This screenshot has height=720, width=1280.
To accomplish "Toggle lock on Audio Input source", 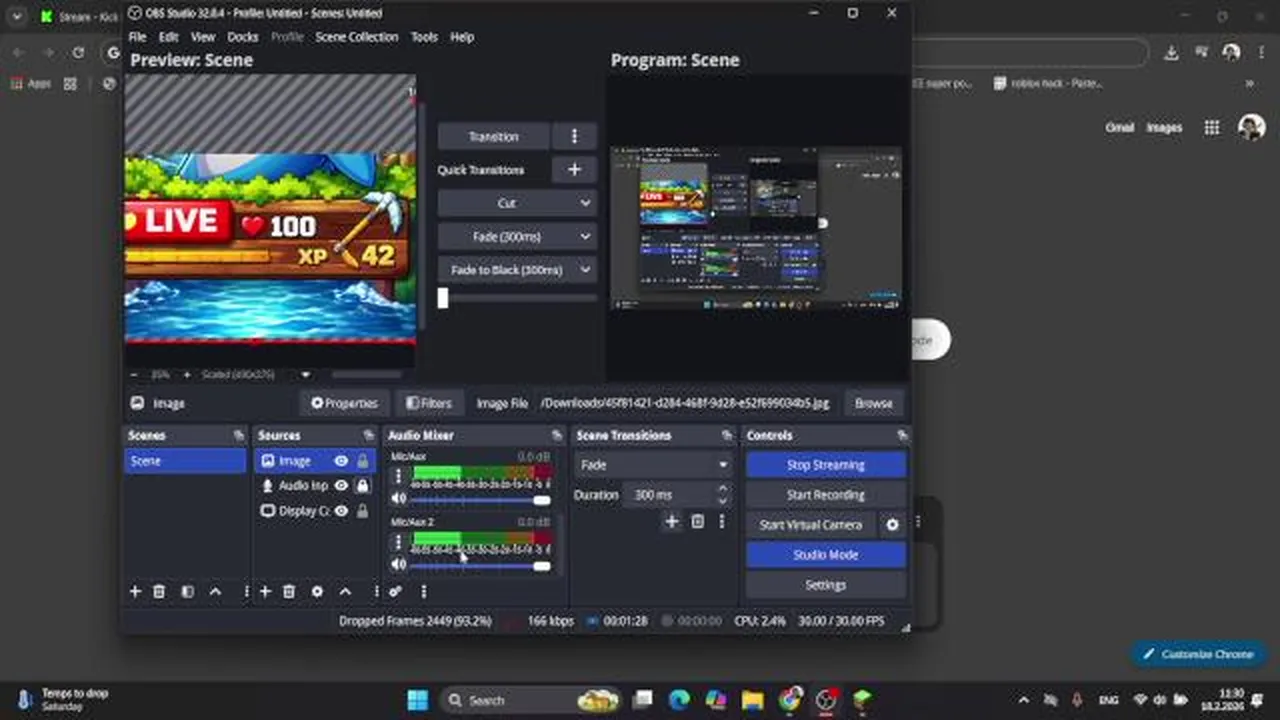I will point(363,485).
